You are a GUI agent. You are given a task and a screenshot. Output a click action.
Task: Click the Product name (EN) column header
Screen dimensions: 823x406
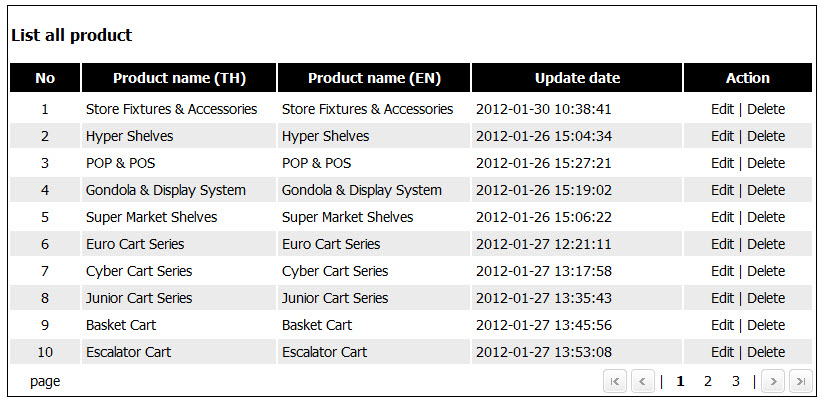click(374, 78)
